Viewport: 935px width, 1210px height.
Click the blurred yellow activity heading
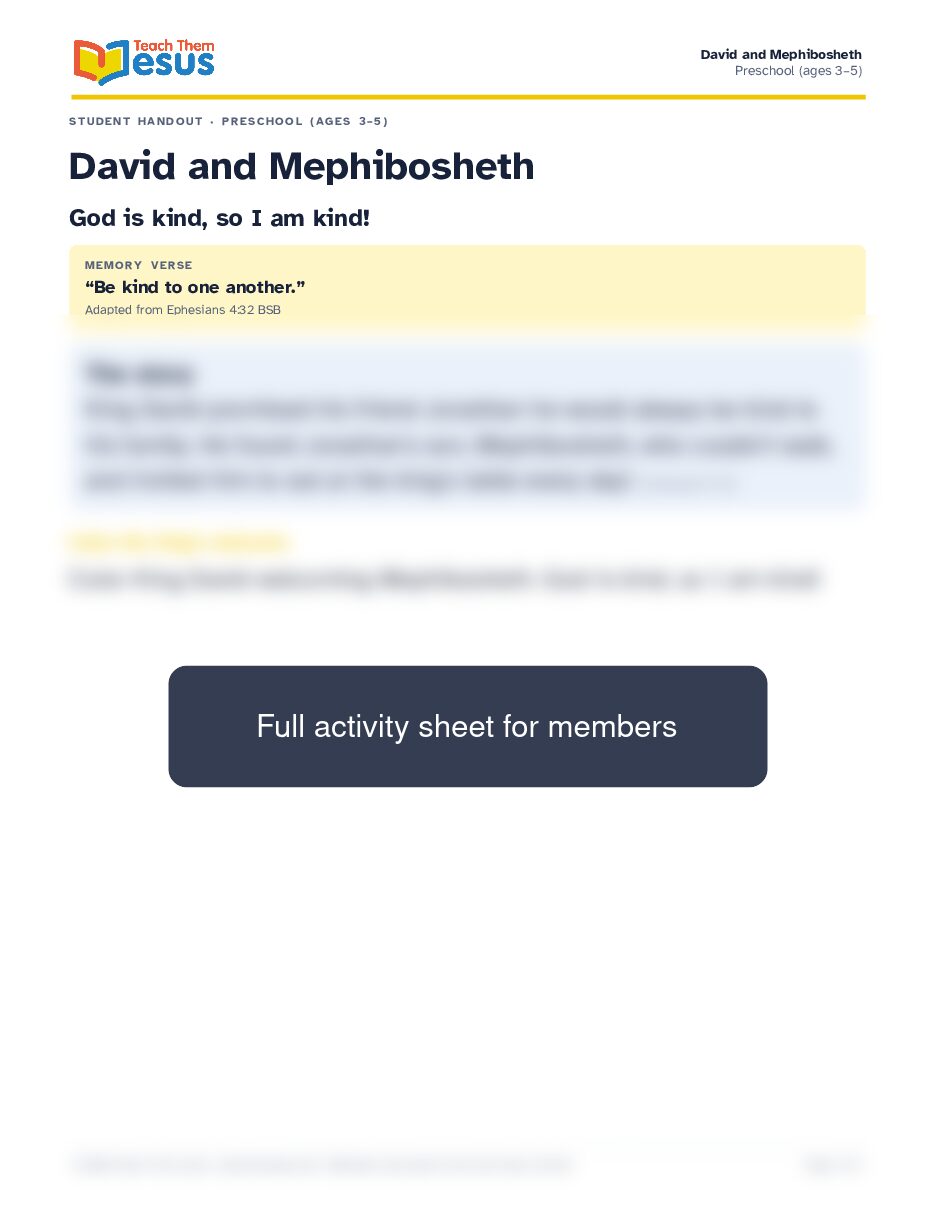coord(179,543)
